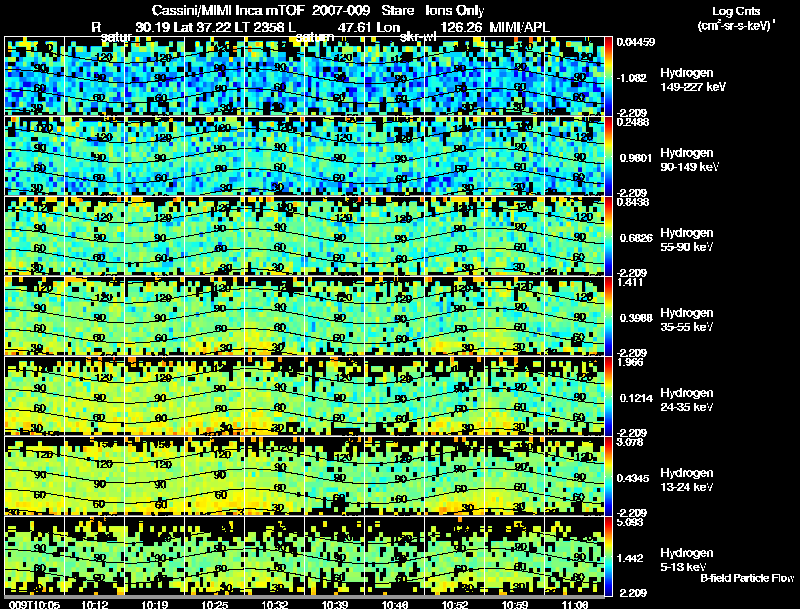Click the 0.3988 colorbar value
The image size is (800, 609).
pyautogui.click(x=636, y=318)
